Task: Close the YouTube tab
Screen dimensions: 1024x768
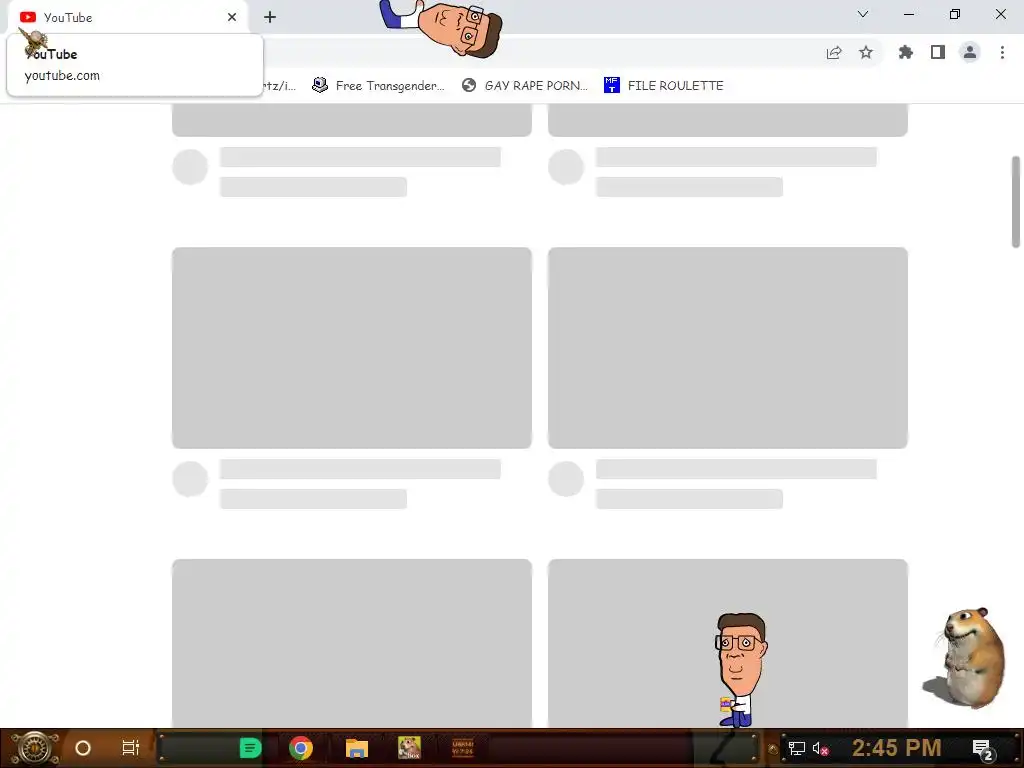Action: point(232,17)
